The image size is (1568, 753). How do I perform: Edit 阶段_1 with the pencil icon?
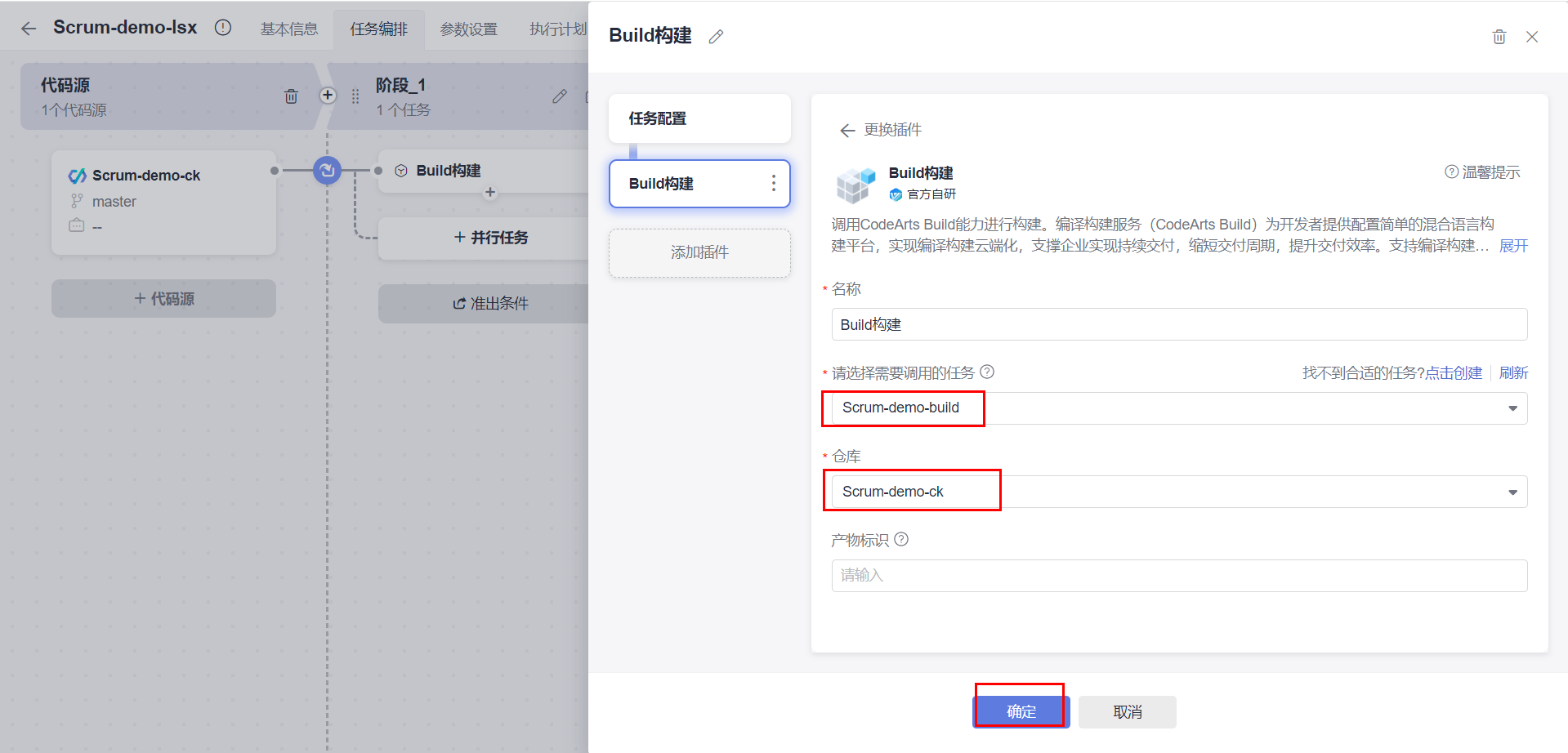pos(560,96)
